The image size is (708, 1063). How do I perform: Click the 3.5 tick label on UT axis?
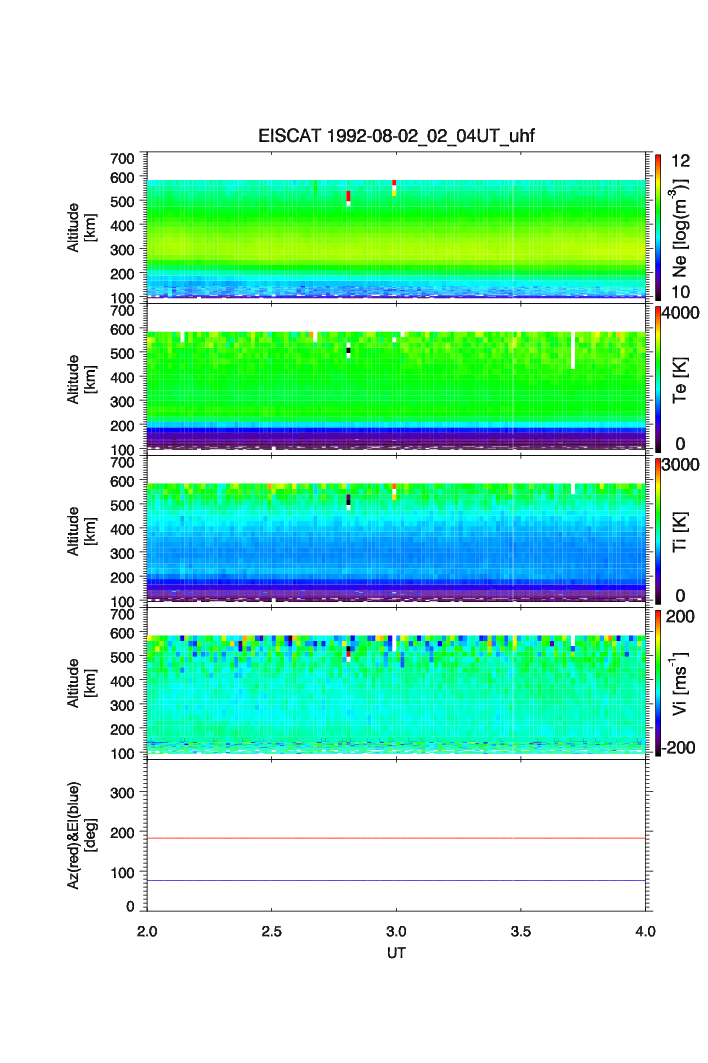[x=521, y=931]
